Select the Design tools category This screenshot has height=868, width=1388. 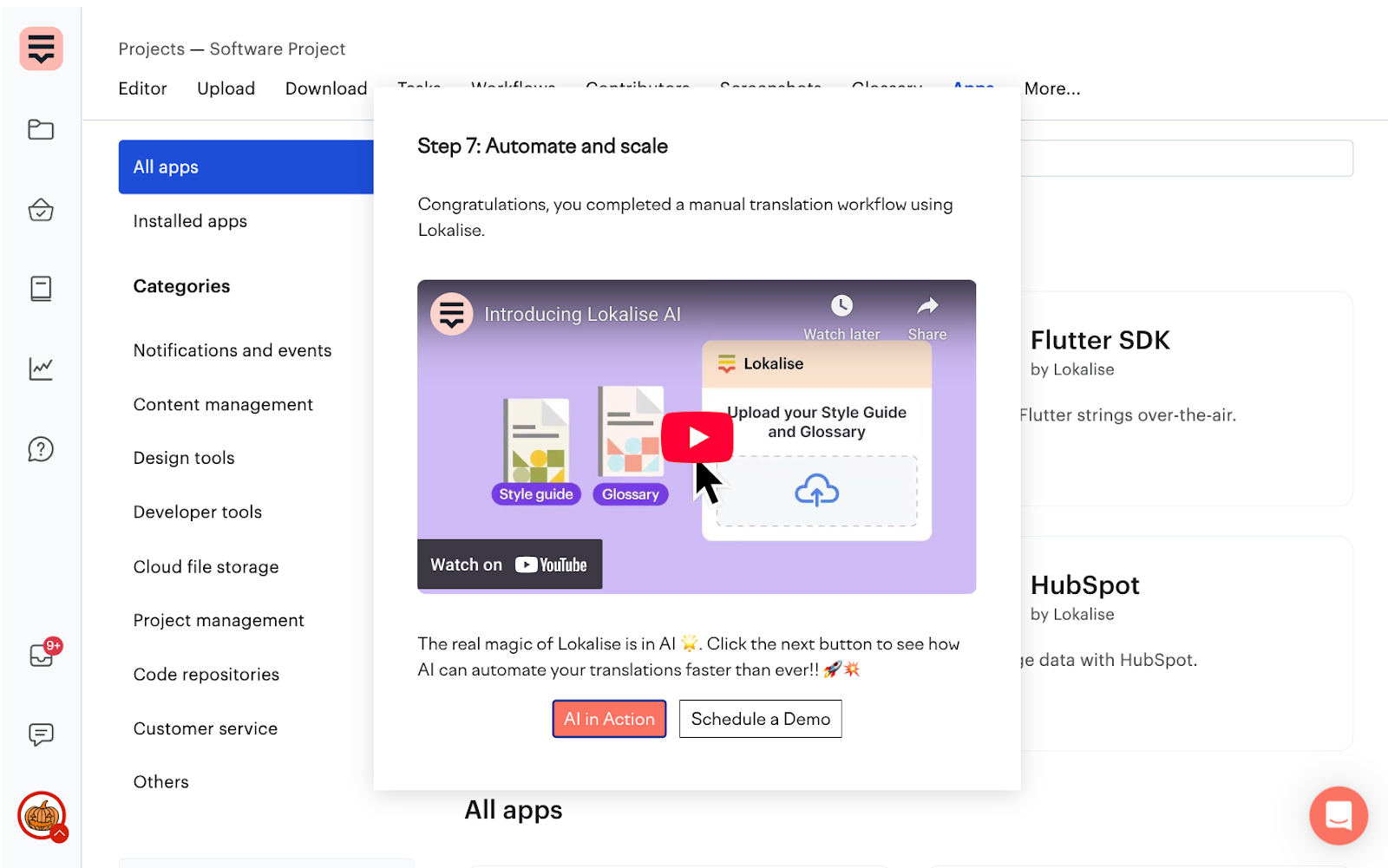pos(184,458)
